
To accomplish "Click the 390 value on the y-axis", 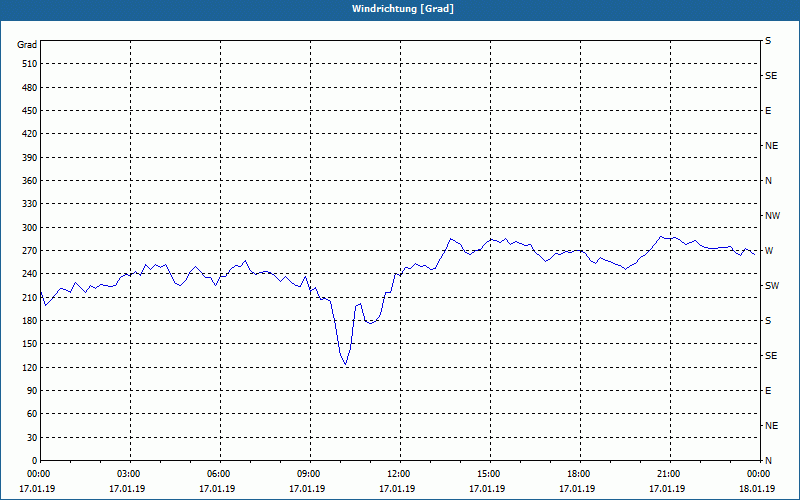I will (29, 158).
